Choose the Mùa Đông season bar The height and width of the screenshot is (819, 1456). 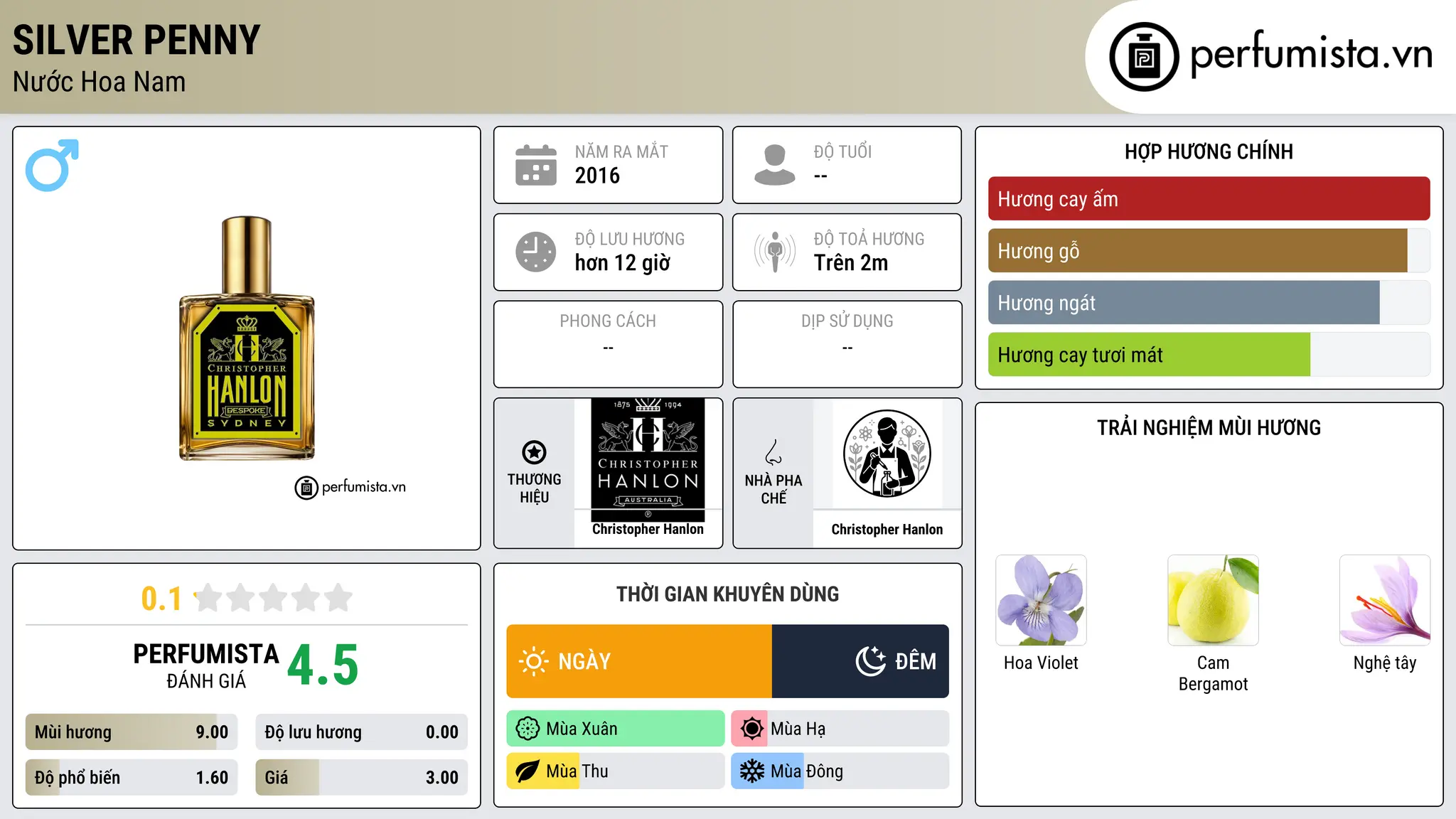(x=840, y=771)
